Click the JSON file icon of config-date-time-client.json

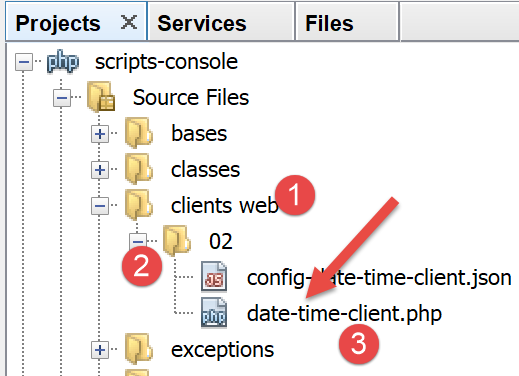point(214,277)
